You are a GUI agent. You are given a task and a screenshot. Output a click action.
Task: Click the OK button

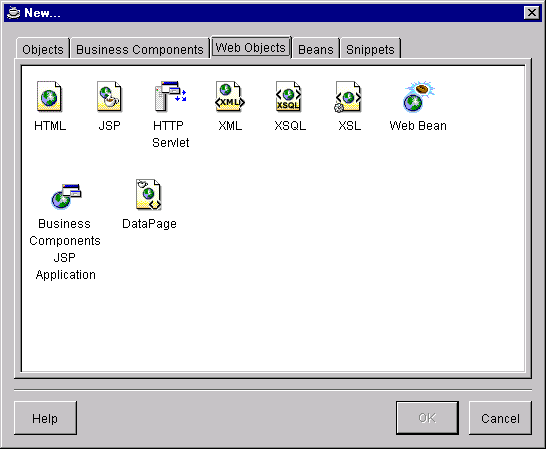click(427, 418)
